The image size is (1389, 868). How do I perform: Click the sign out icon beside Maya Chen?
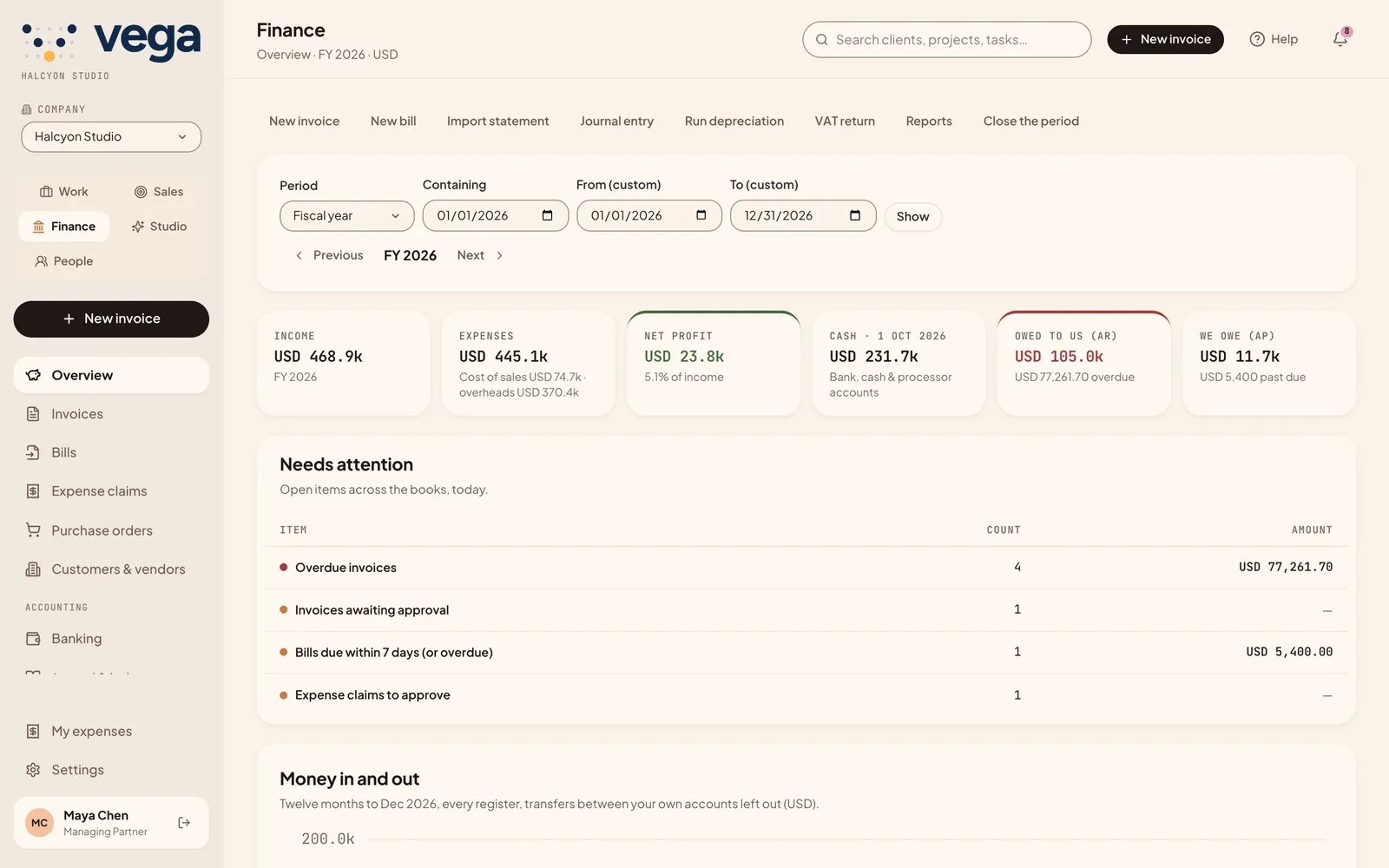(x=184, y=823)
